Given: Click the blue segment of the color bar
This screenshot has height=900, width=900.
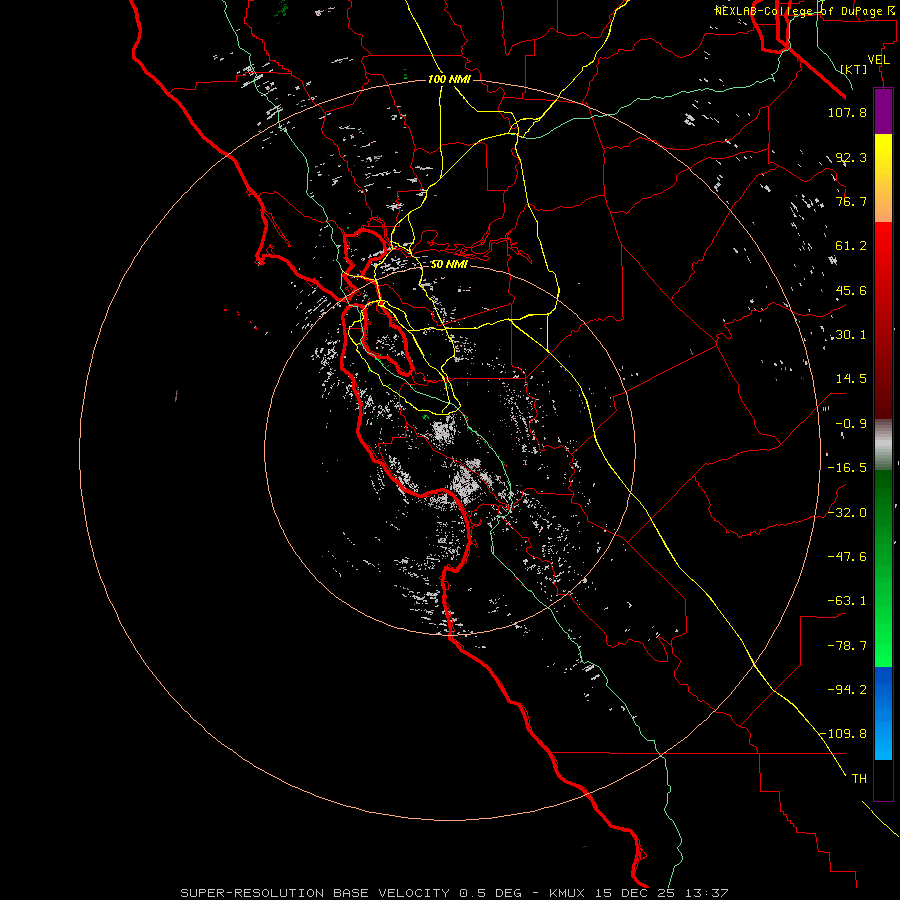Looking at the screenshot, I should tap(883, 713).
